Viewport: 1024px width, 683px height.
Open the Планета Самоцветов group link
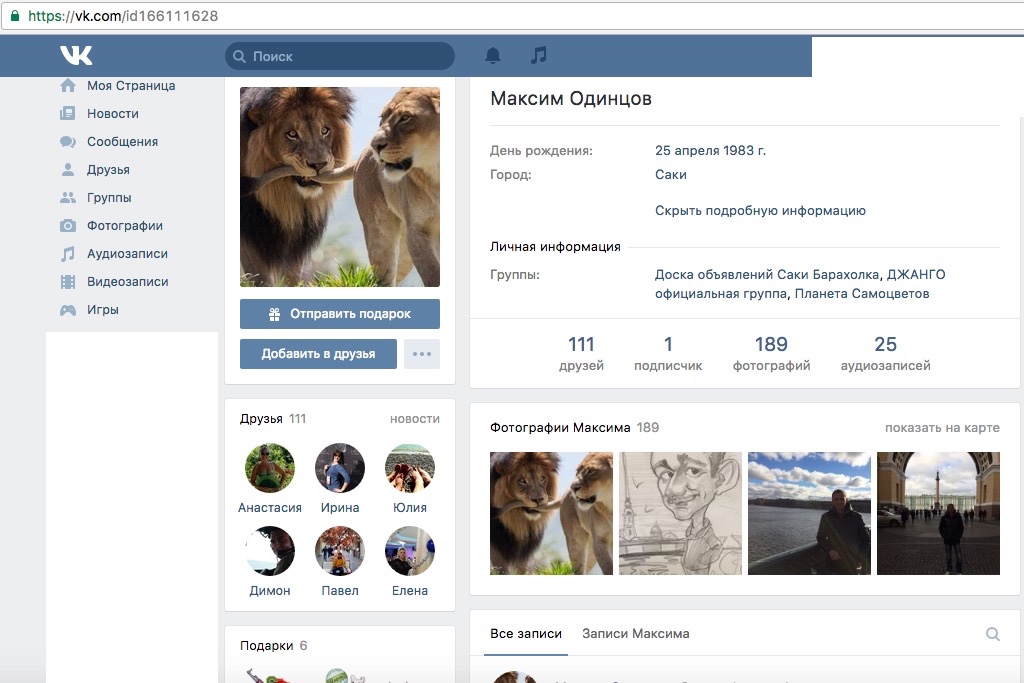coord(862,294)
